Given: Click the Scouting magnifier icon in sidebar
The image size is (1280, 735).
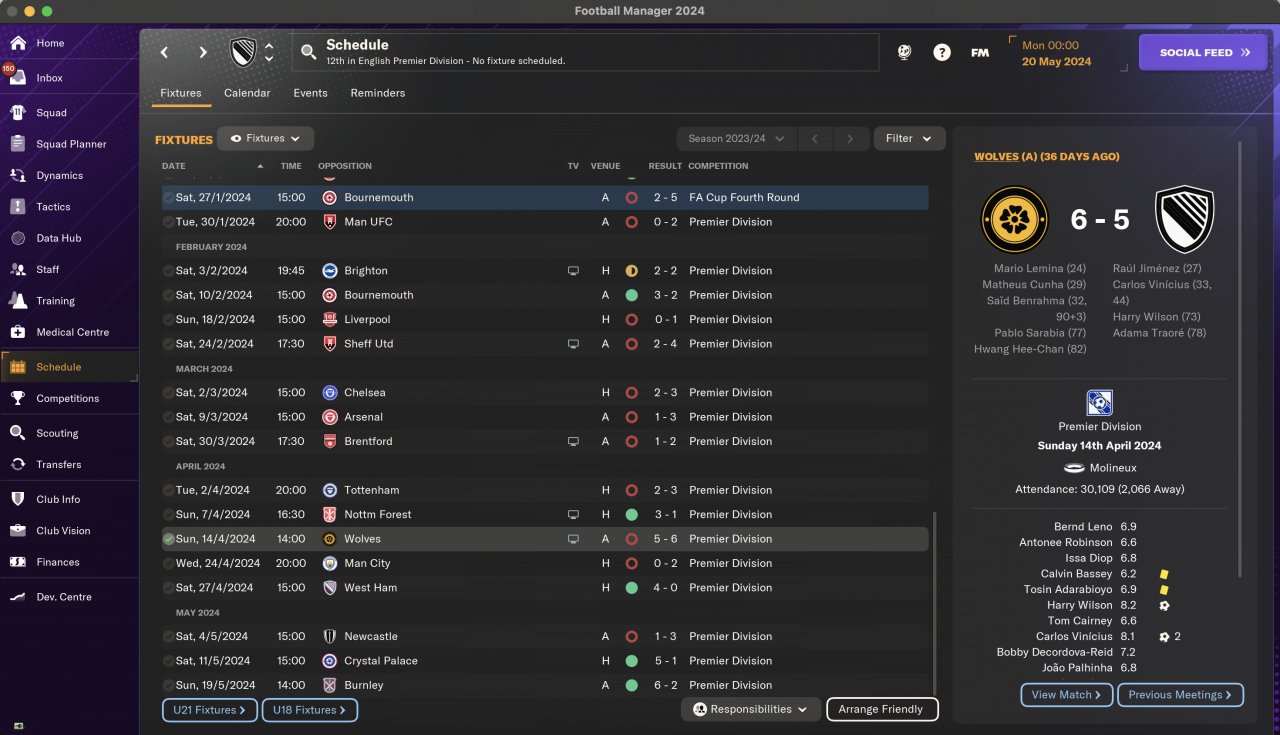Looking at the screenshot, I should [18, 433].
